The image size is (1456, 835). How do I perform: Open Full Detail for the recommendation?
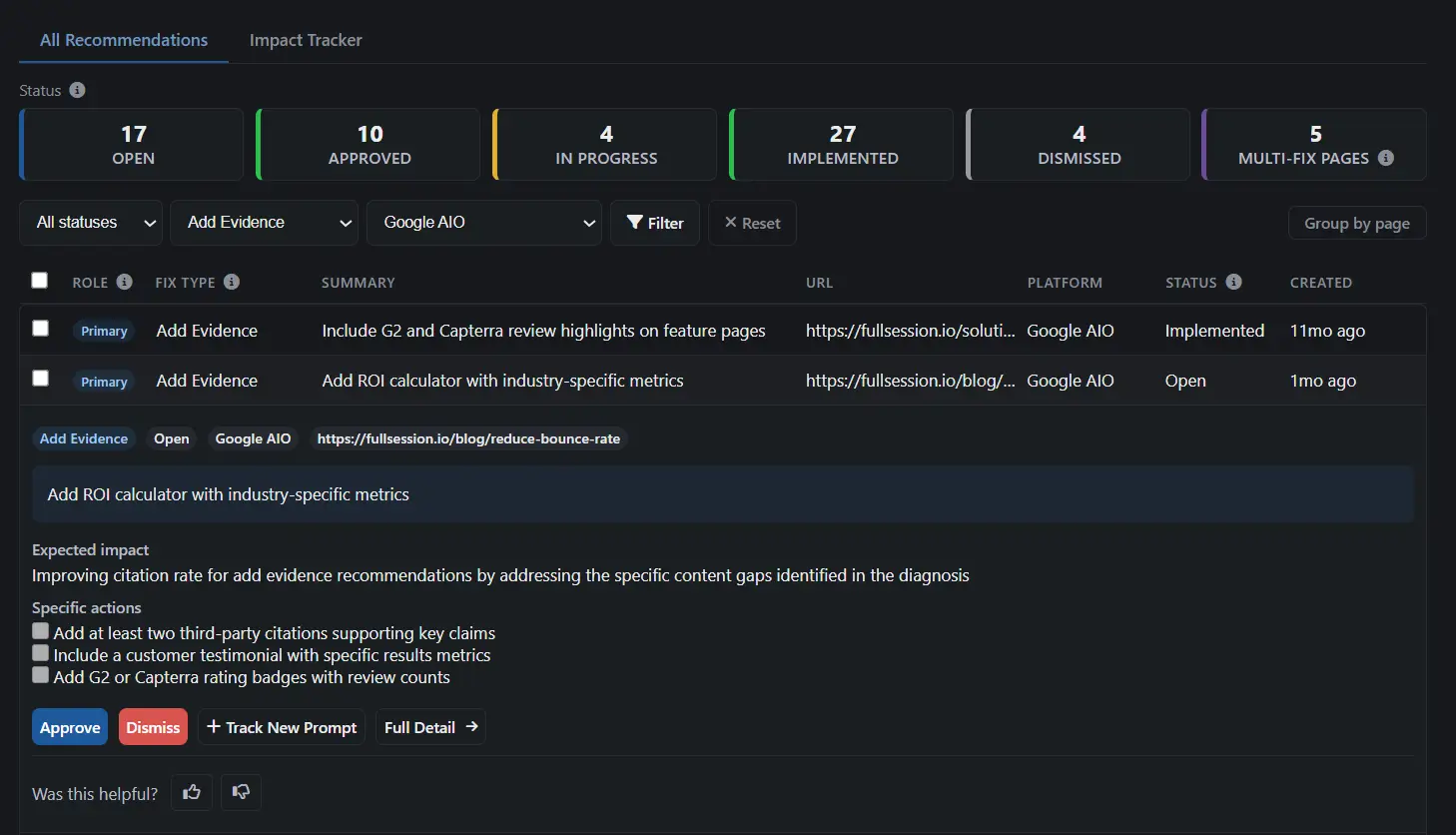coord(430,727)
